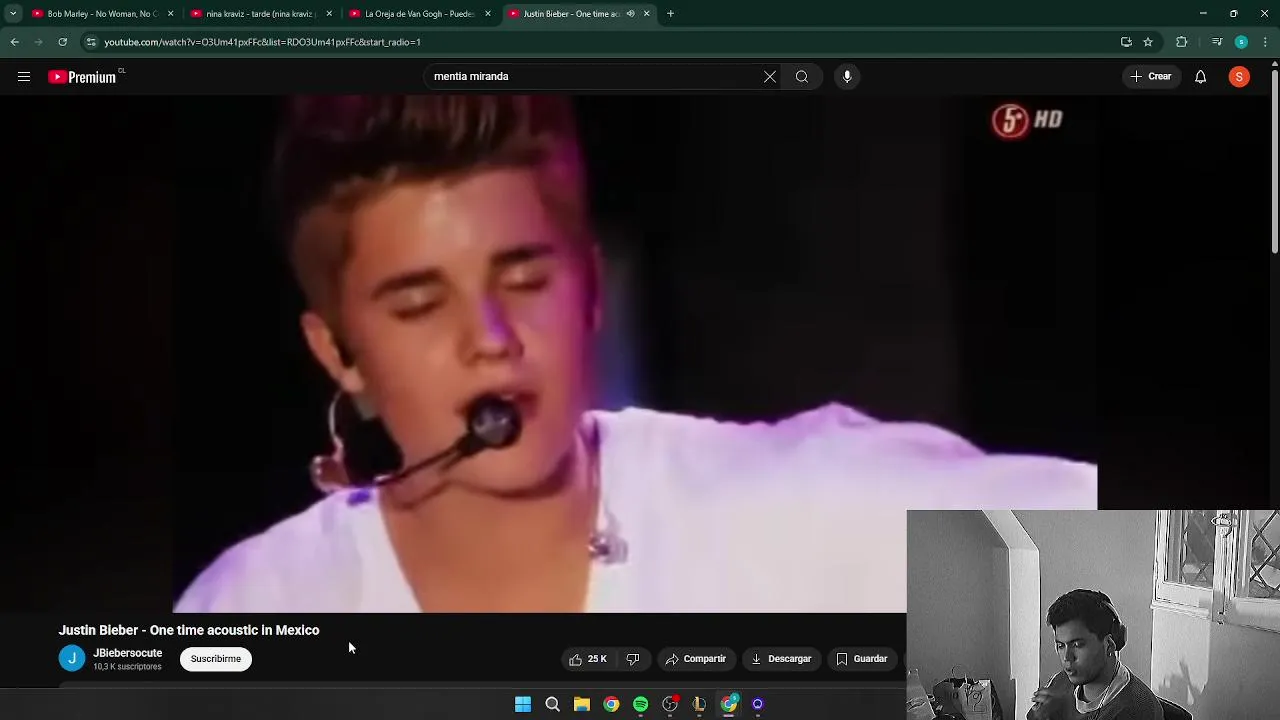Close the nina kraviz tab
Screen dimensions: 1280x720
coord(329,14)
